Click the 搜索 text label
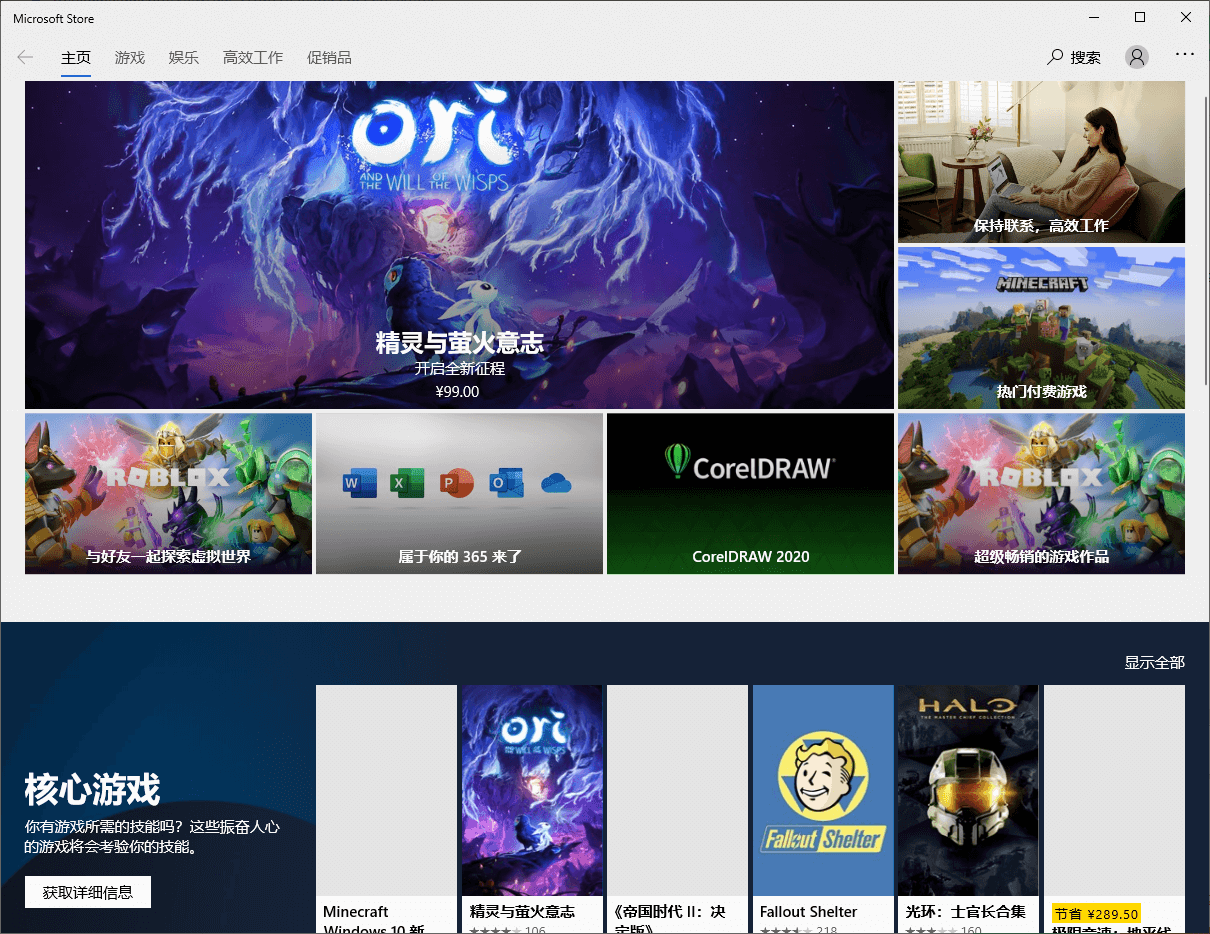This screenshot has width=1210, height=934. coord(1086,58)
